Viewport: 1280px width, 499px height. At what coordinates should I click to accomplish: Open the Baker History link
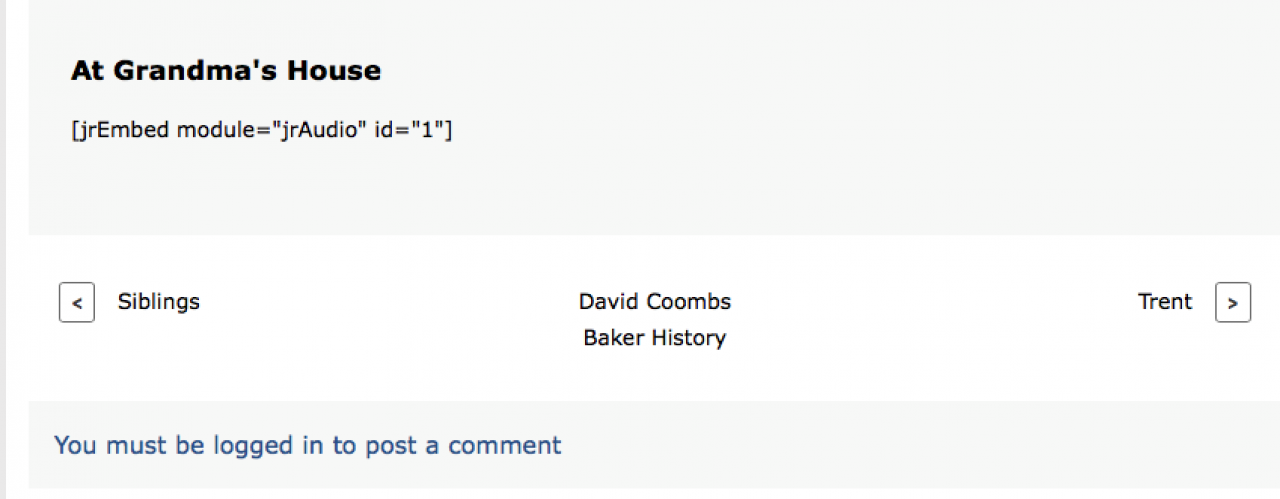pyautogui.click(x=655, y=338)
